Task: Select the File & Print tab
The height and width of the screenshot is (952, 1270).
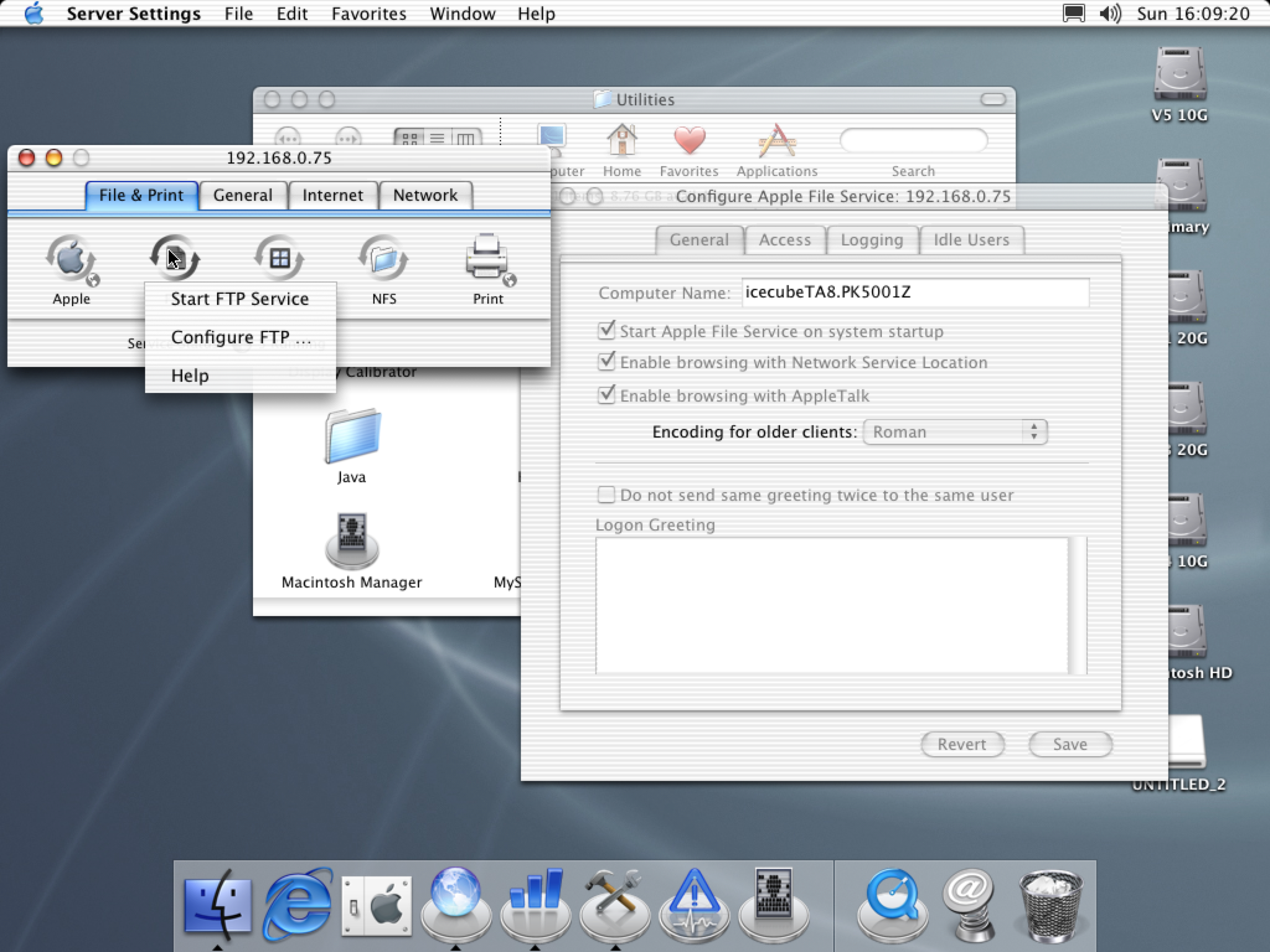Action: (x=141, y=195)
